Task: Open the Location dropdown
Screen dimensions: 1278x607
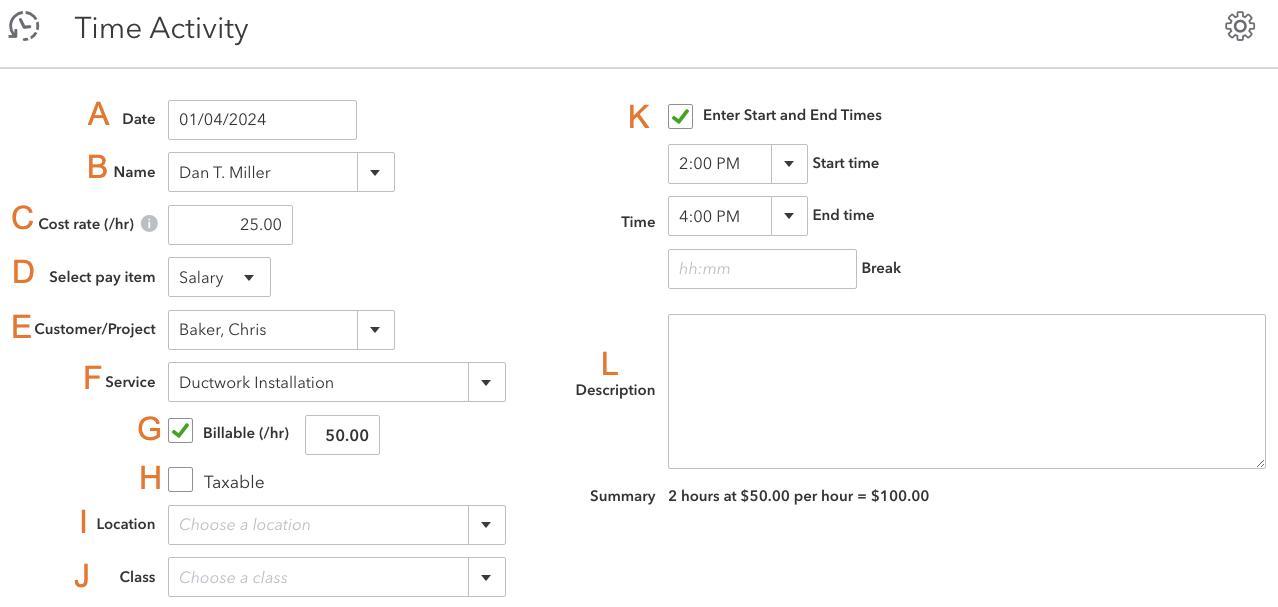Action: click(x=487, y=524)
